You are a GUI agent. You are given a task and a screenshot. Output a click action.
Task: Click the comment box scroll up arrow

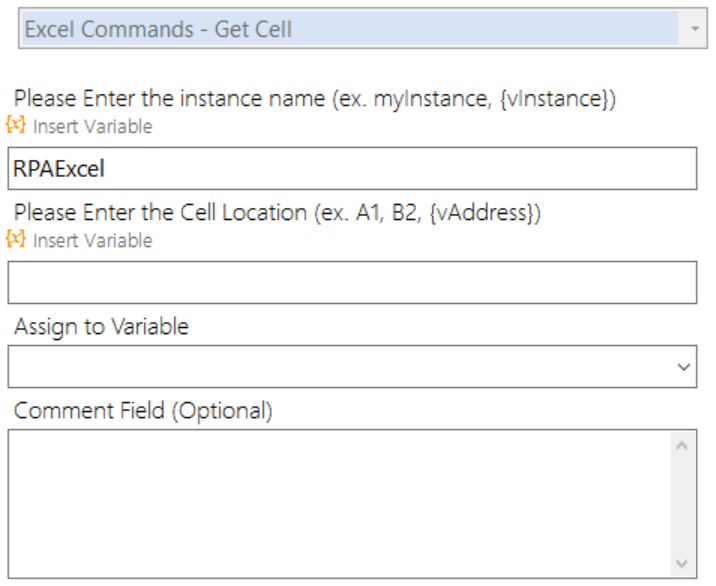coord(682,446)
